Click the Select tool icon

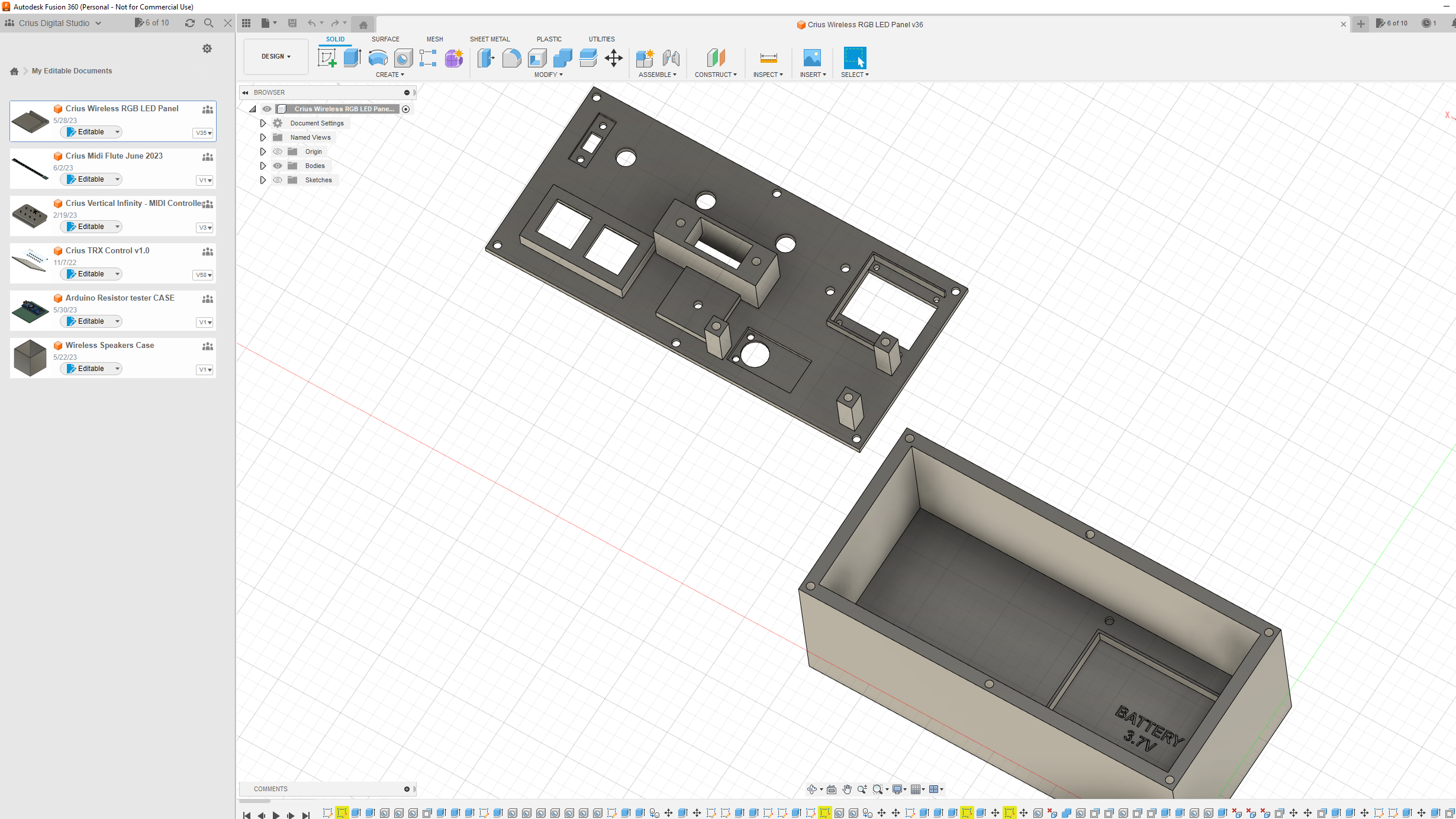point(855,58)
